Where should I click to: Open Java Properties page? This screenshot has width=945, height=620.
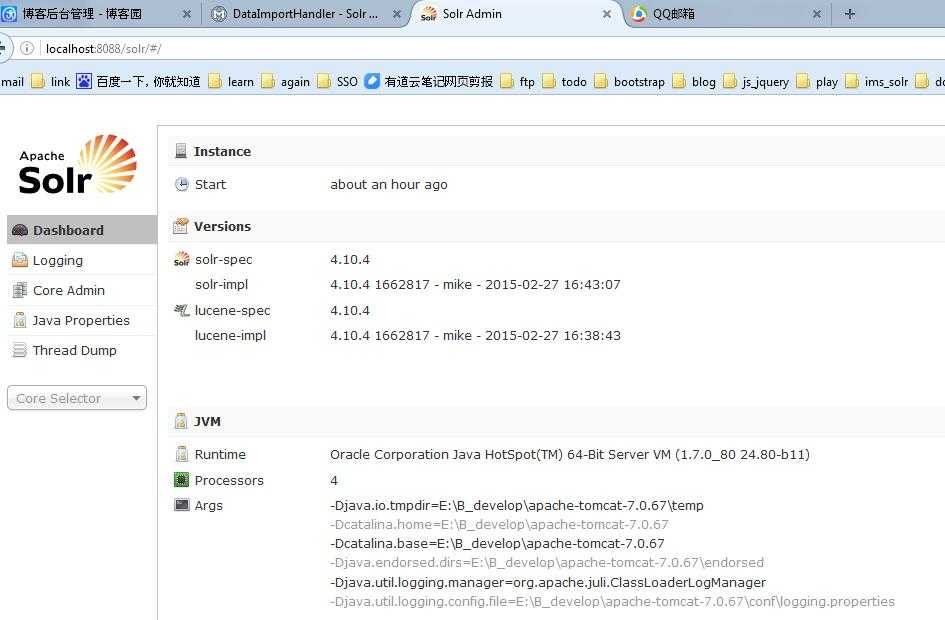click(81, 321)
